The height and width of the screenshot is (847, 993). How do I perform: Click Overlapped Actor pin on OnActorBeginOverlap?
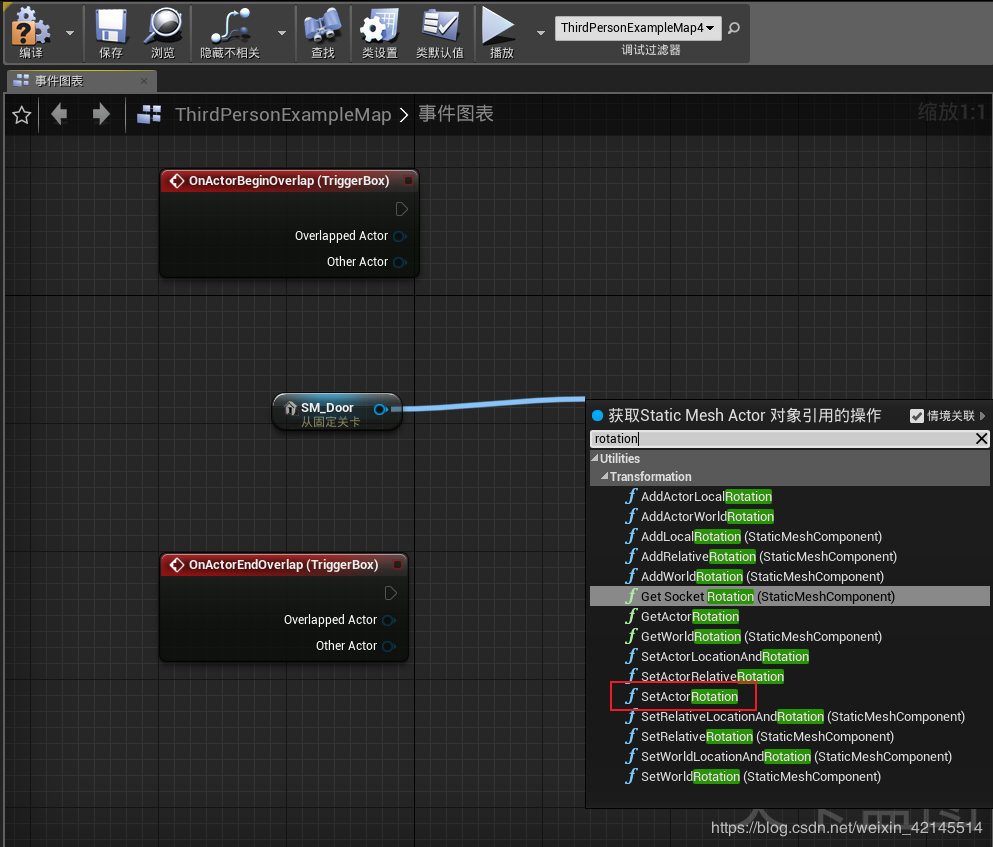point(399,236)
